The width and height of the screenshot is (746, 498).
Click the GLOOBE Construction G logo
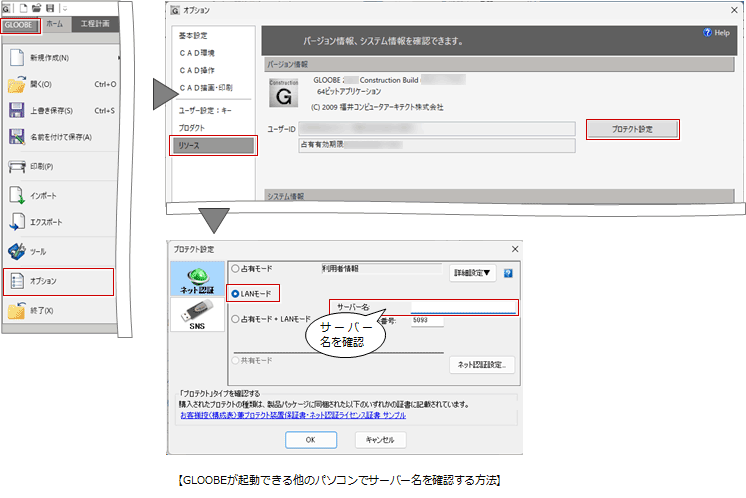[x=284, y=93]
